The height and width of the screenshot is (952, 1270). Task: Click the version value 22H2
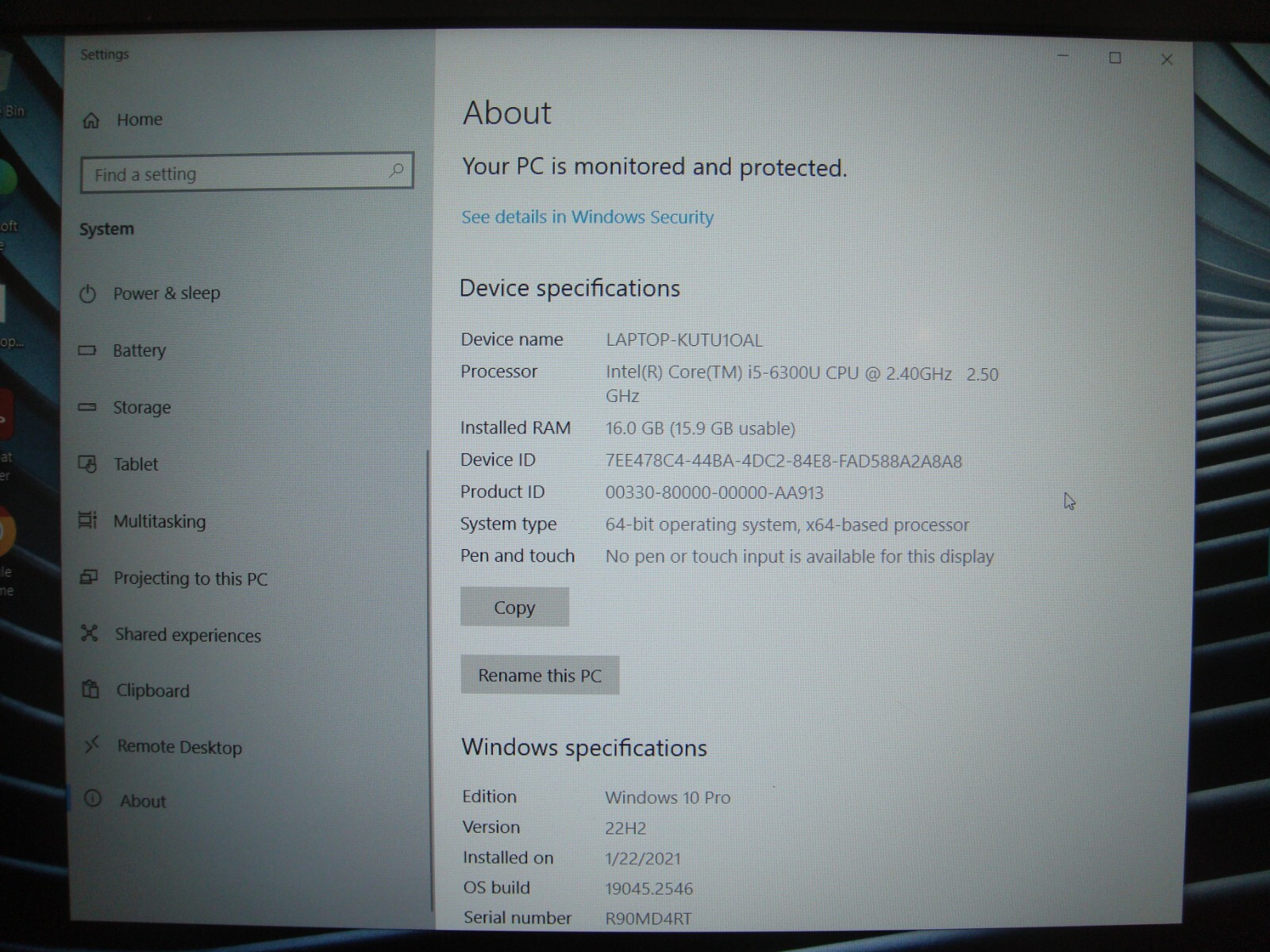pos(625,828)
